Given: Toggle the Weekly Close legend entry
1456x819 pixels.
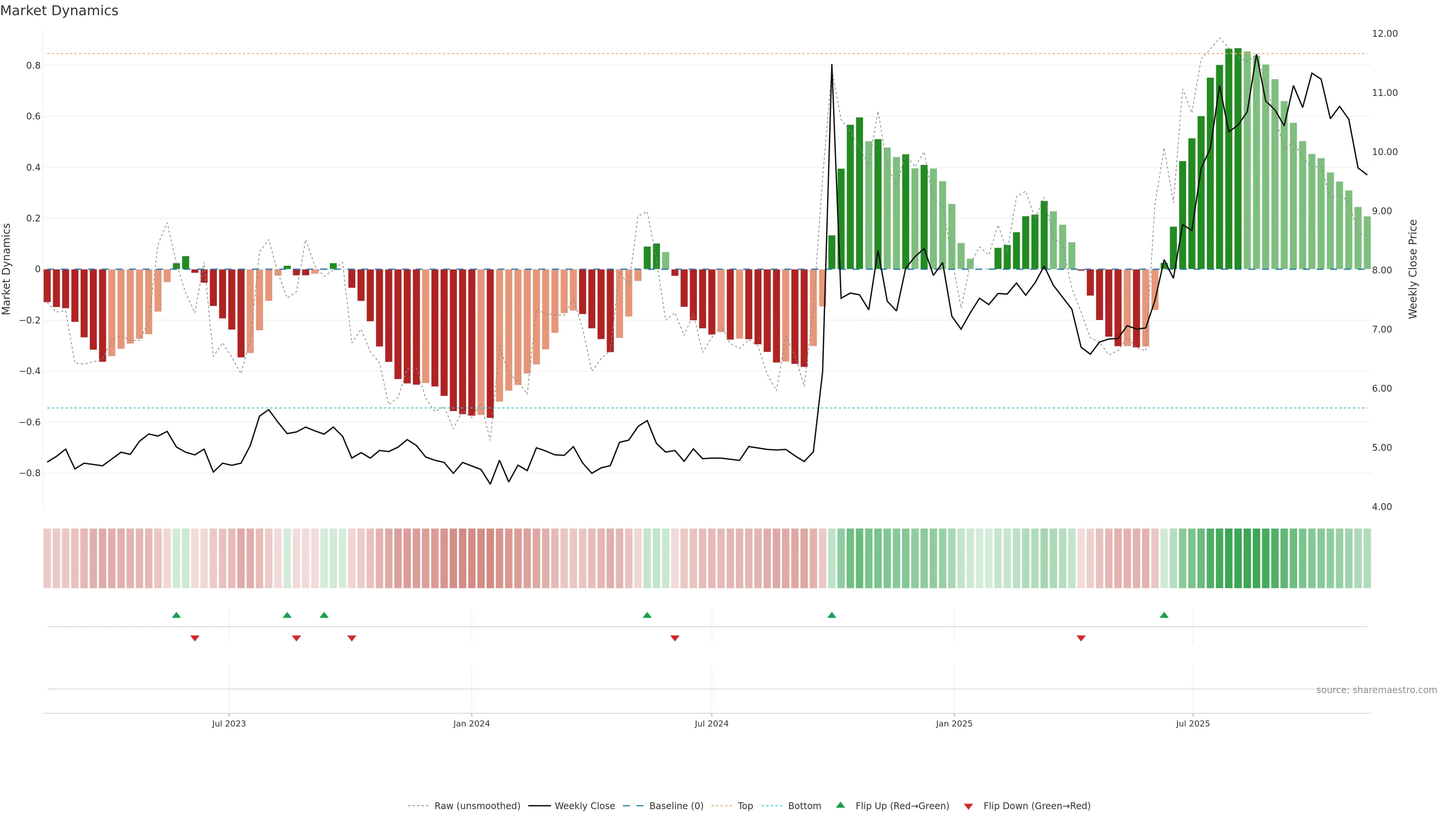Looking at the screenshot, I should 584,806.
